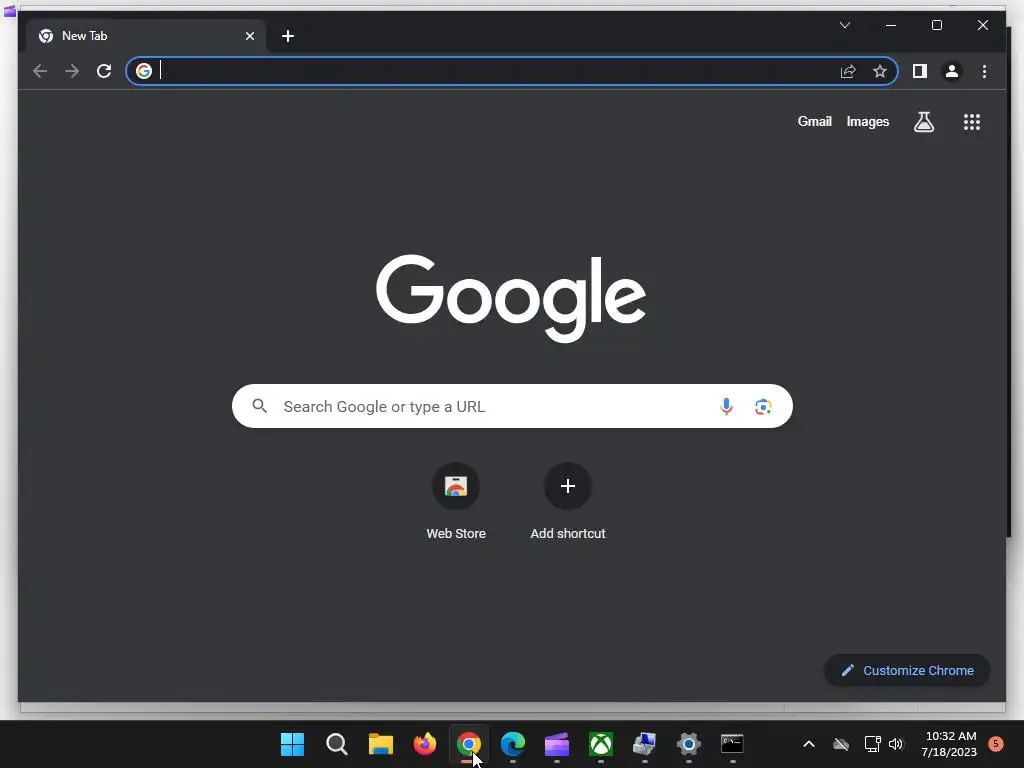The width and height of the screenshot is (1024, 768).
Task: Search by image with Google Lens
Action: [763, 407]
